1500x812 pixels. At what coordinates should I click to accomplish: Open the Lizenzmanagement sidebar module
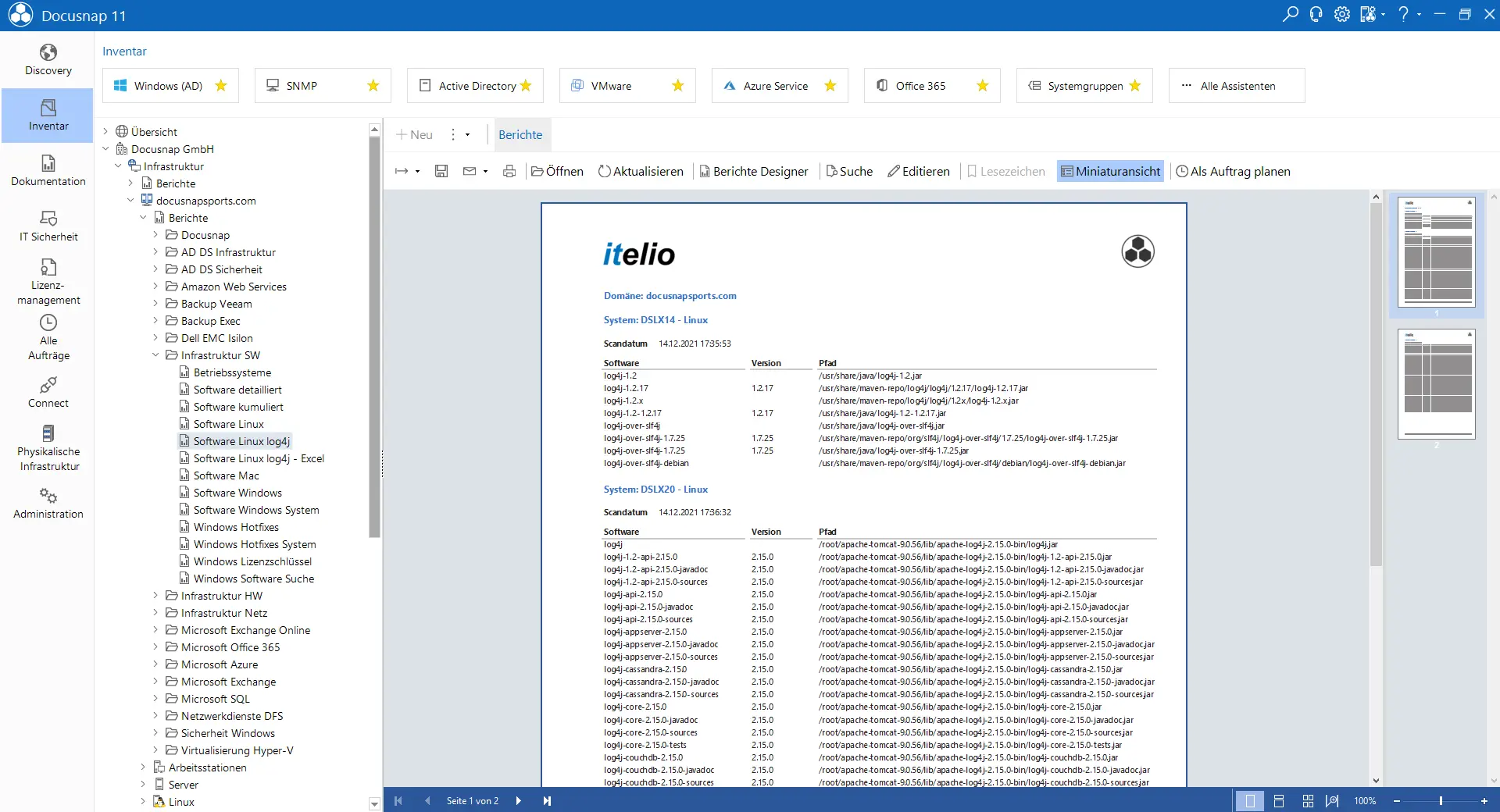pos(48,282)
